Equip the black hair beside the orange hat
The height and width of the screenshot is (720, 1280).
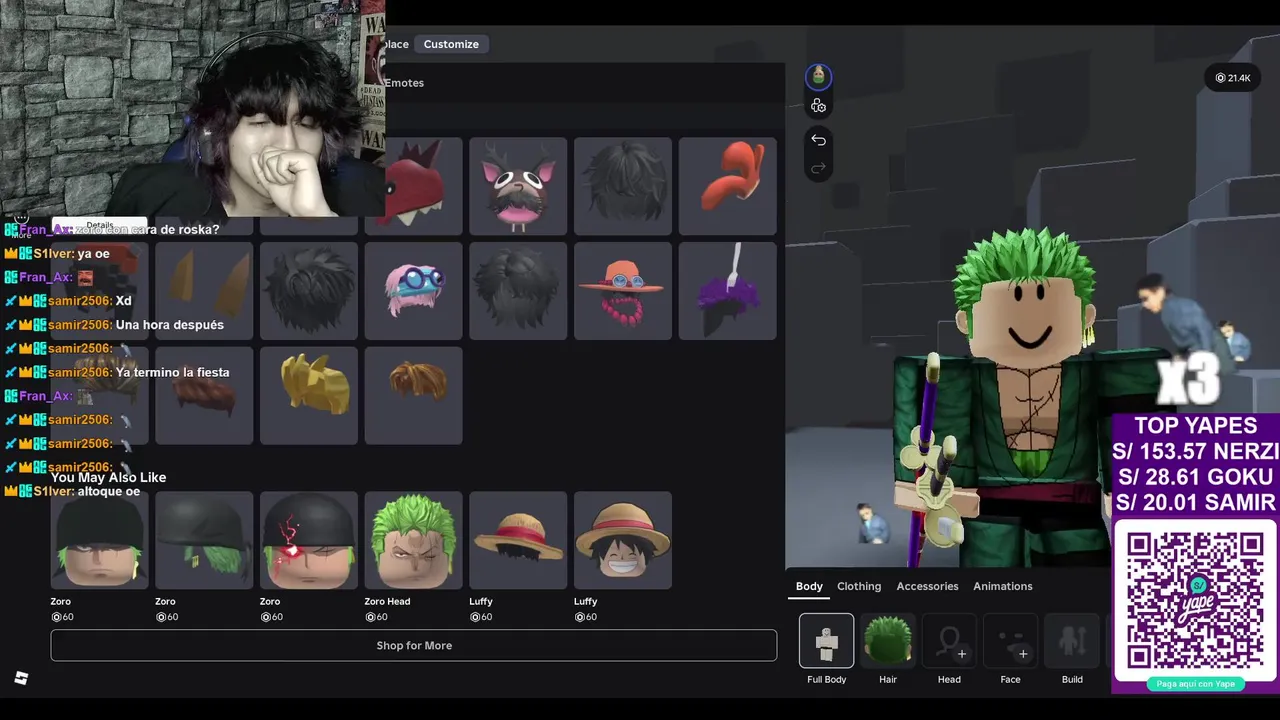click(518, 290)
